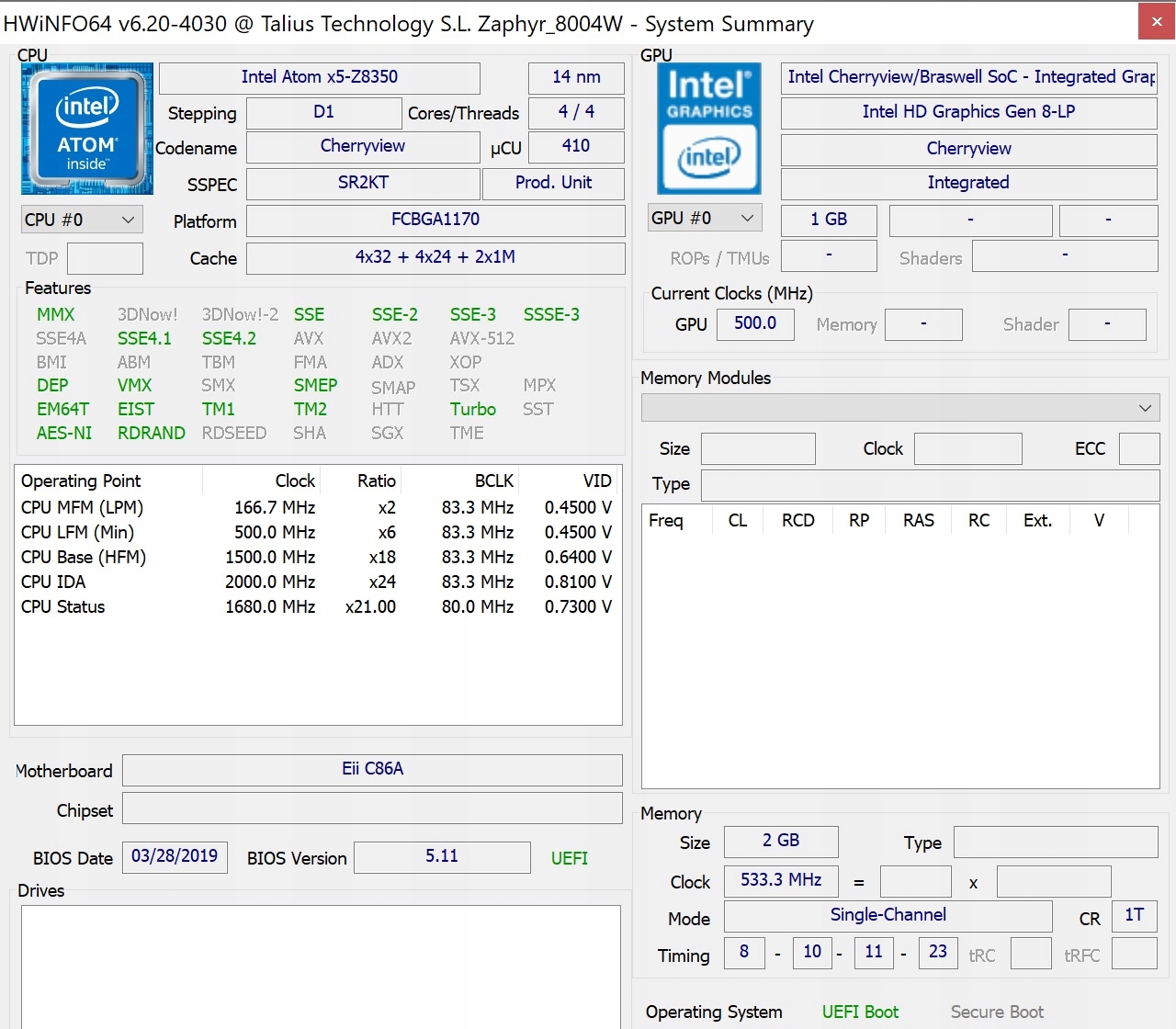Expand the Memory Modules dropdown list
The height and width of the screenshot is (1029, 1176).
coord(899,407)
